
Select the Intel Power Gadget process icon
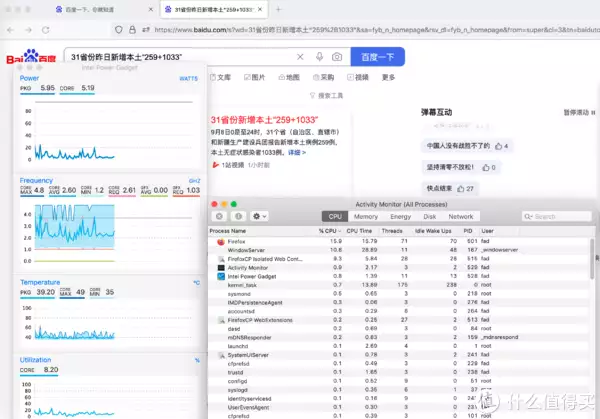point(221,276)
